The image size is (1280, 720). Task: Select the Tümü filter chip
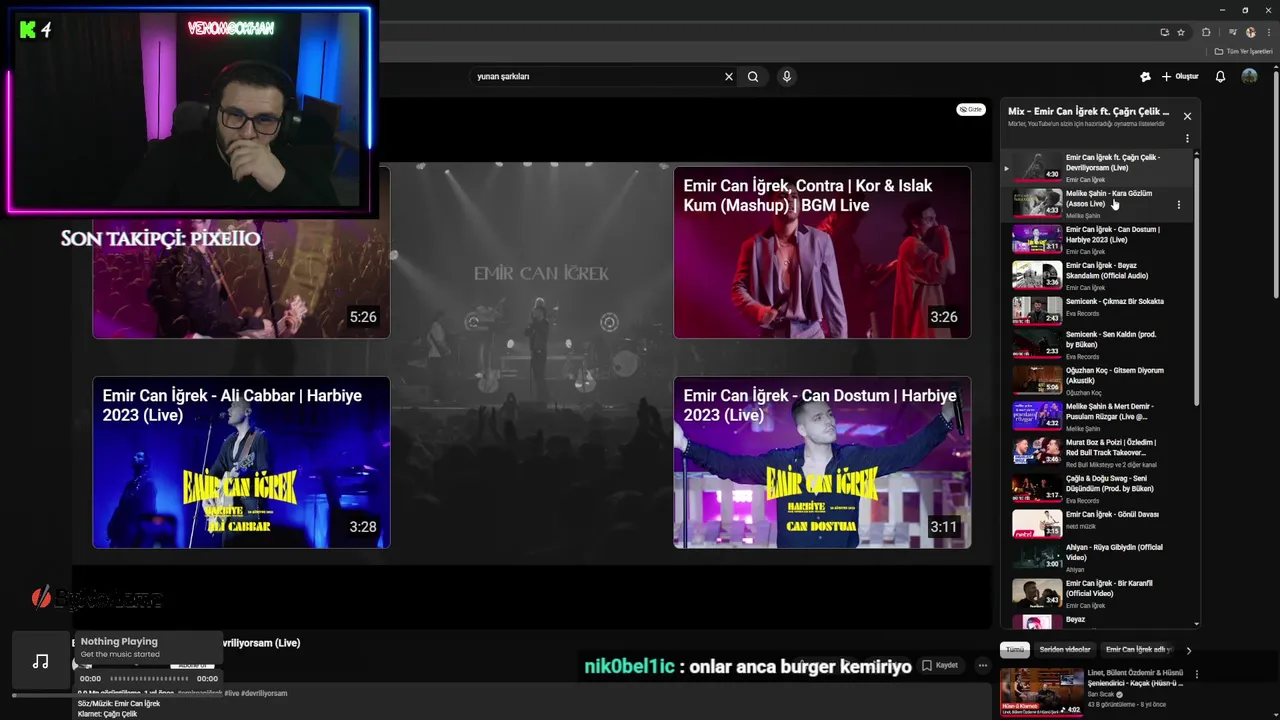coord(1015,650)
